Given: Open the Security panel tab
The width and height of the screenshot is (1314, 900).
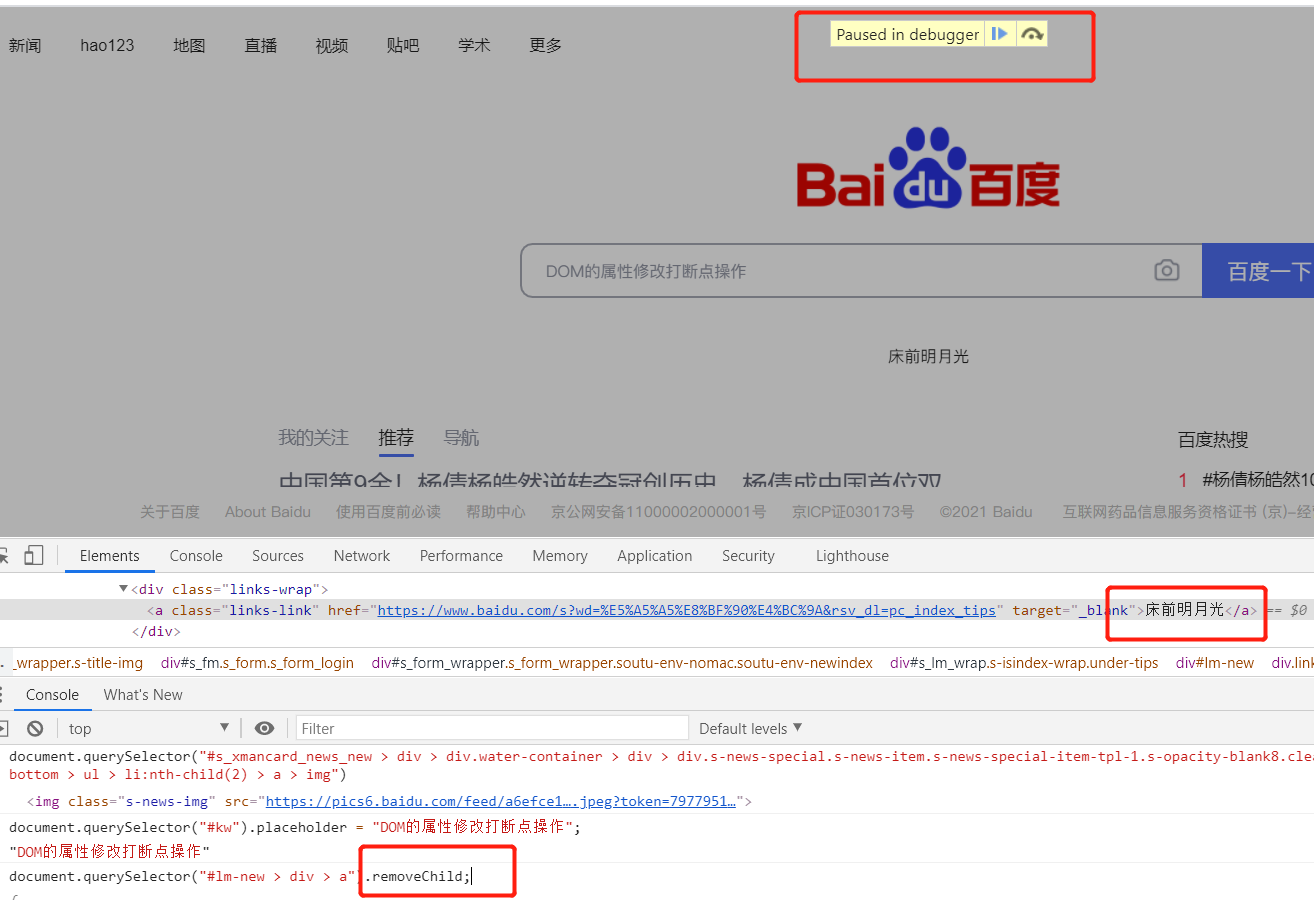Looking at the screenshot, I should pyautogui.click(x=748, y=556).
